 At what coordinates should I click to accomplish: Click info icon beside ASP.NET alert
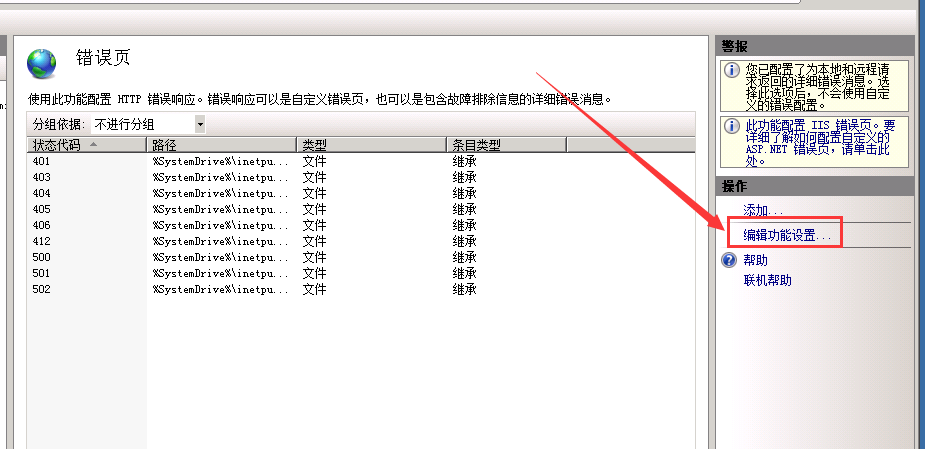[x=731, y=125]
